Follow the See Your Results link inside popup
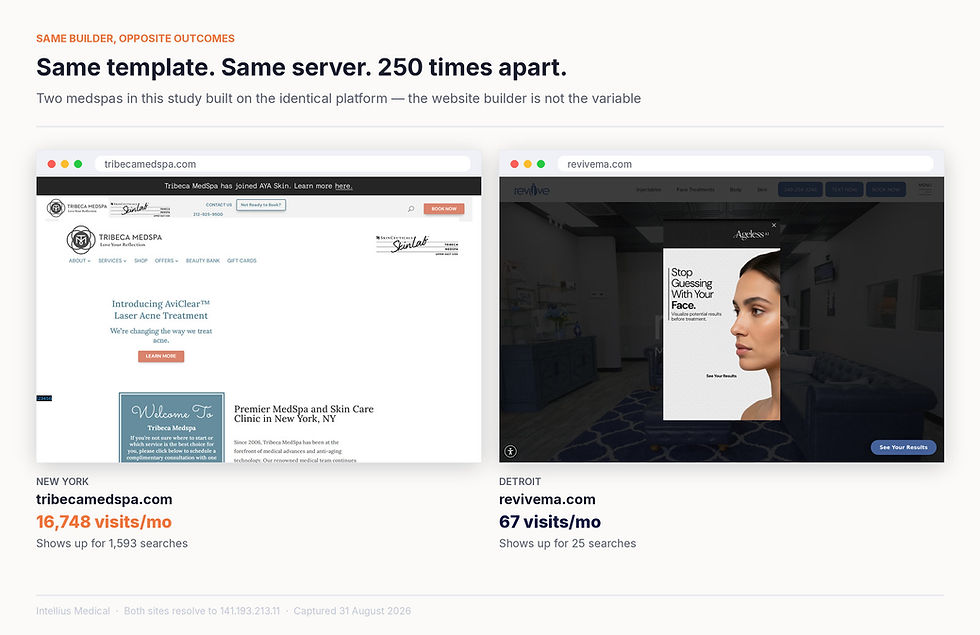 point(721,376)
